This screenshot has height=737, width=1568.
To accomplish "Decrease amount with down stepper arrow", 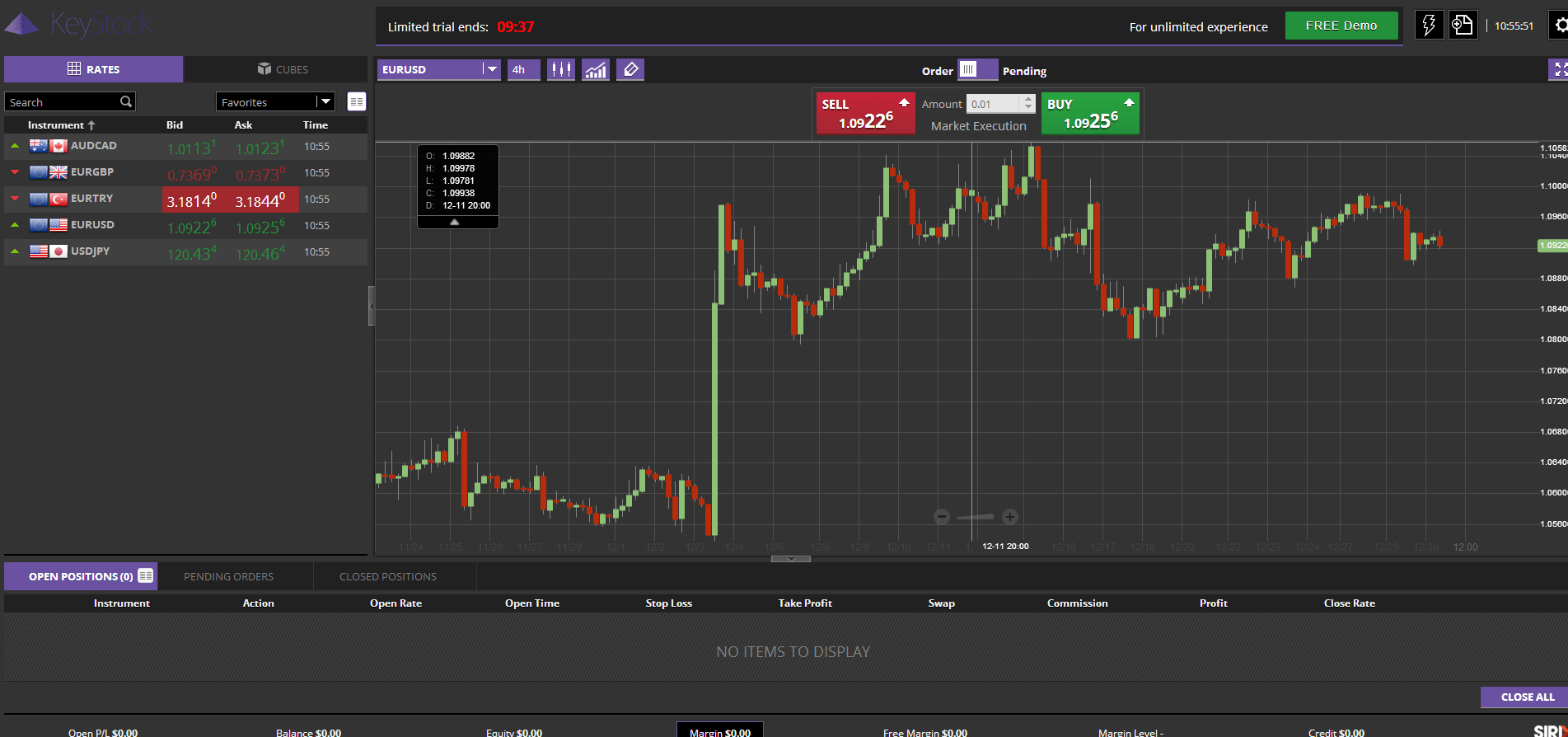I will pyautogui.click(x=1027, y=108).
